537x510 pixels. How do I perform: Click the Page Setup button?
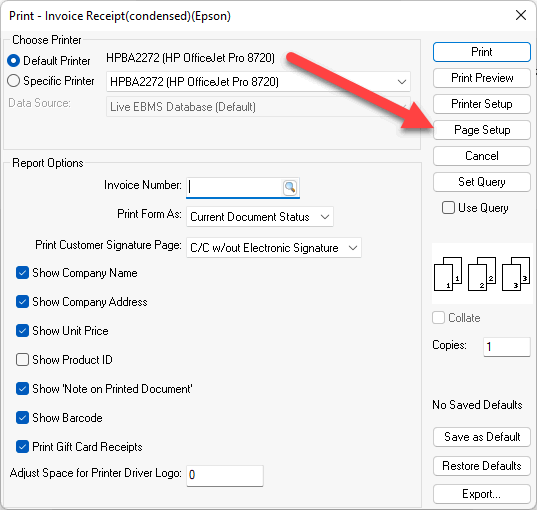482,130
